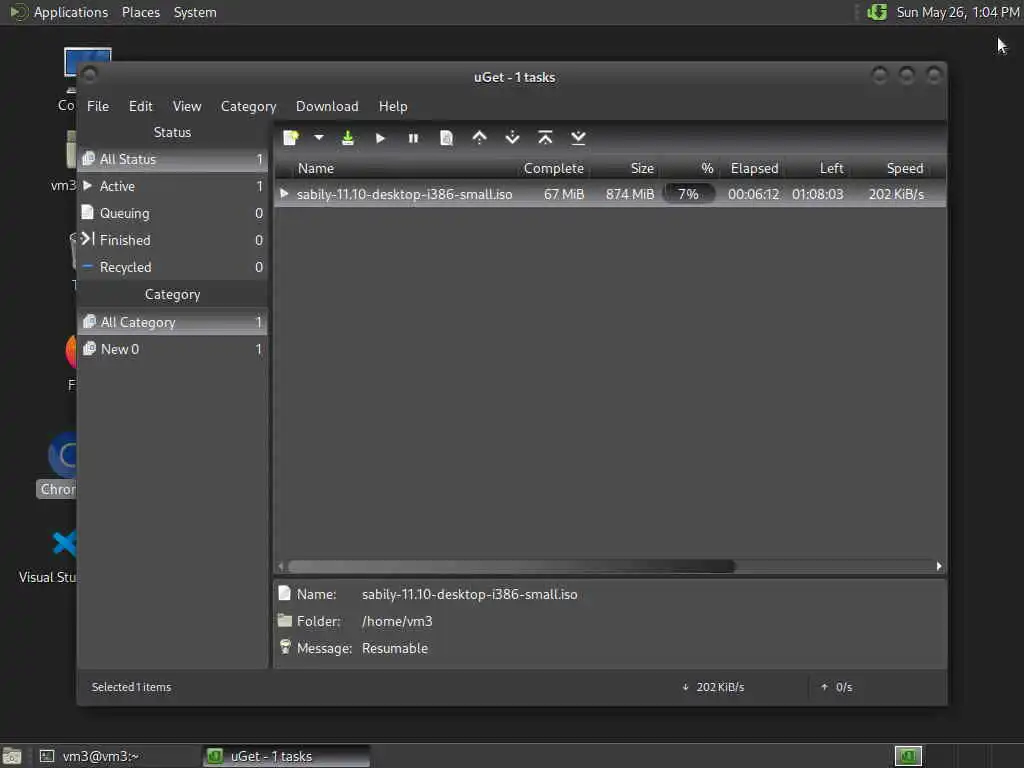Filter by Finished status
Image resolution: width=1024 pixels, height=768 pixels.
(172, 240)
